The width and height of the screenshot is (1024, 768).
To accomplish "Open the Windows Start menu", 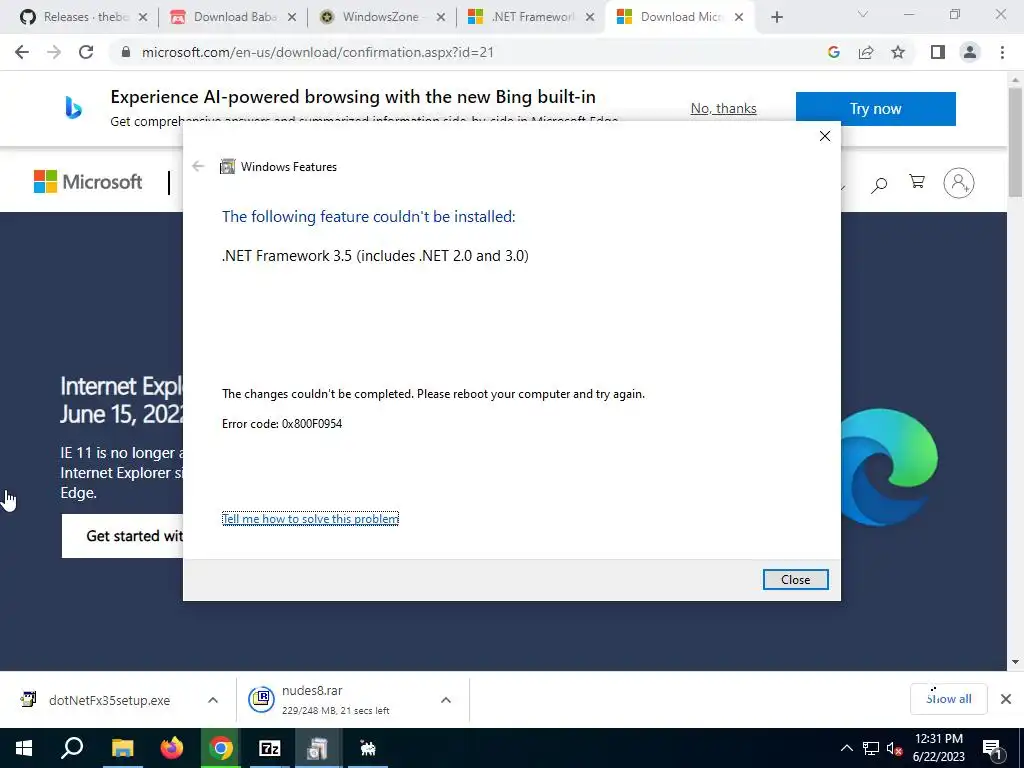I will click(24, 748).
